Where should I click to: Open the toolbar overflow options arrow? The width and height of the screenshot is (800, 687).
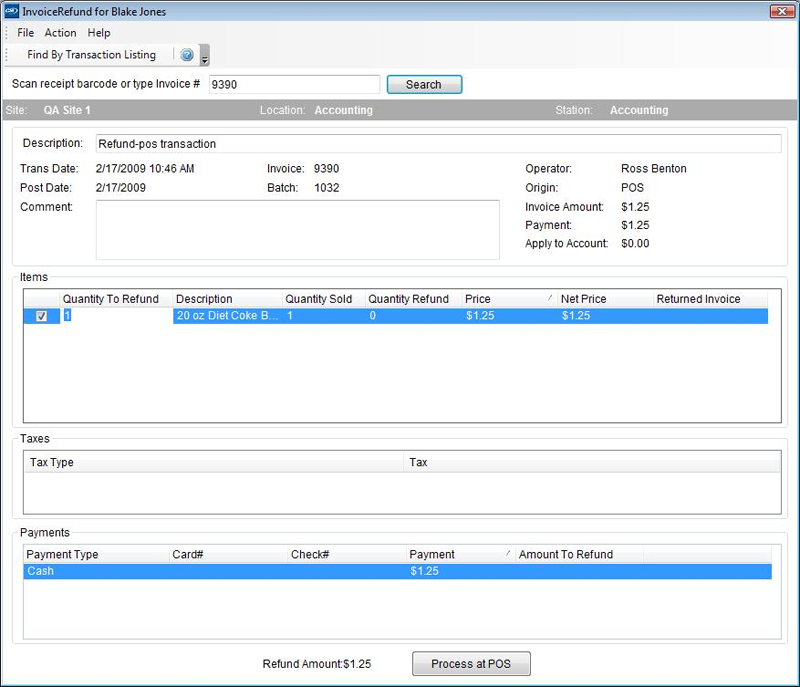click(x=205, y=55)
